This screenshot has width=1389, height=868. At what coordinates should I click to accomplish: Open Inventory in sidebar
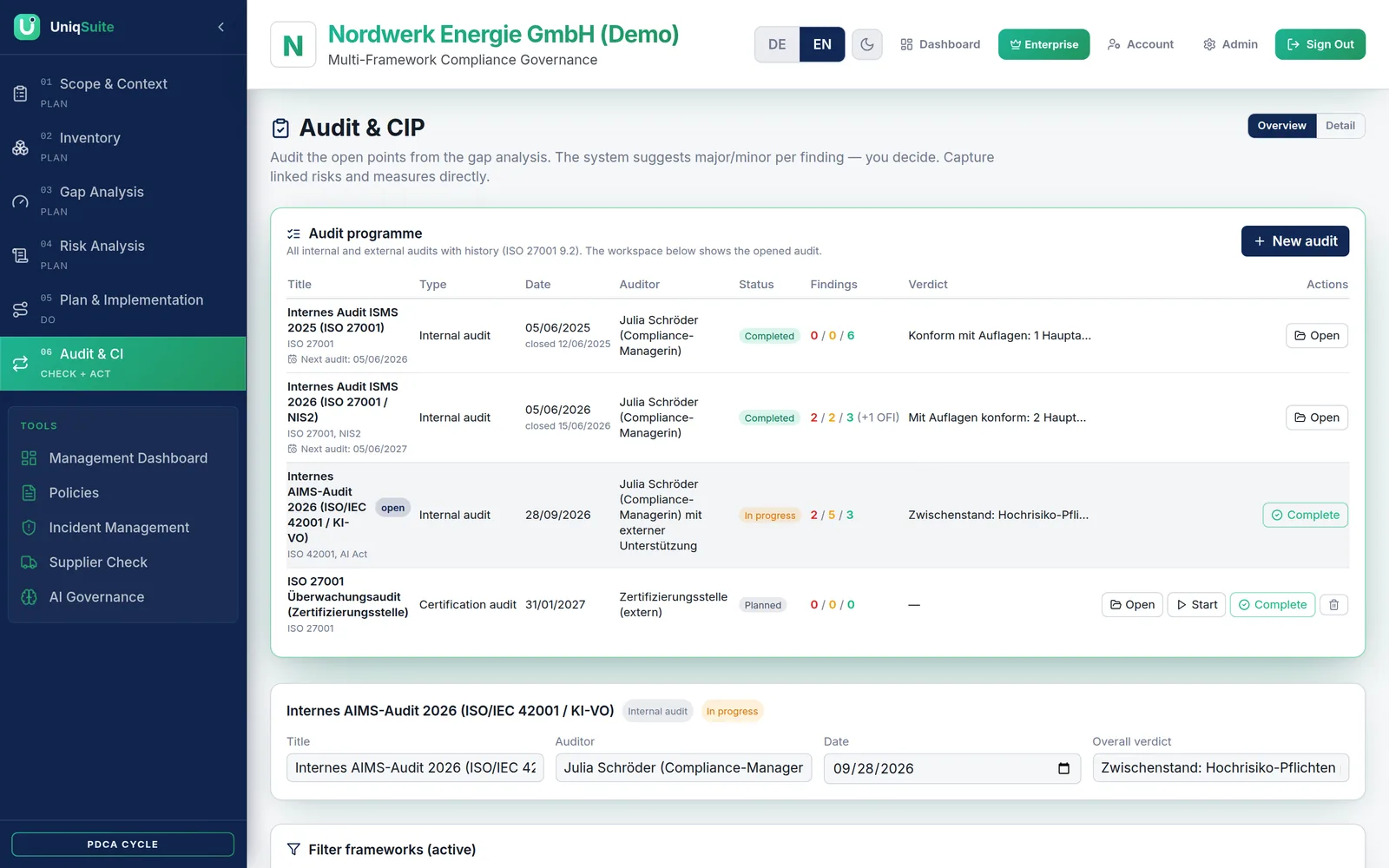123,147
